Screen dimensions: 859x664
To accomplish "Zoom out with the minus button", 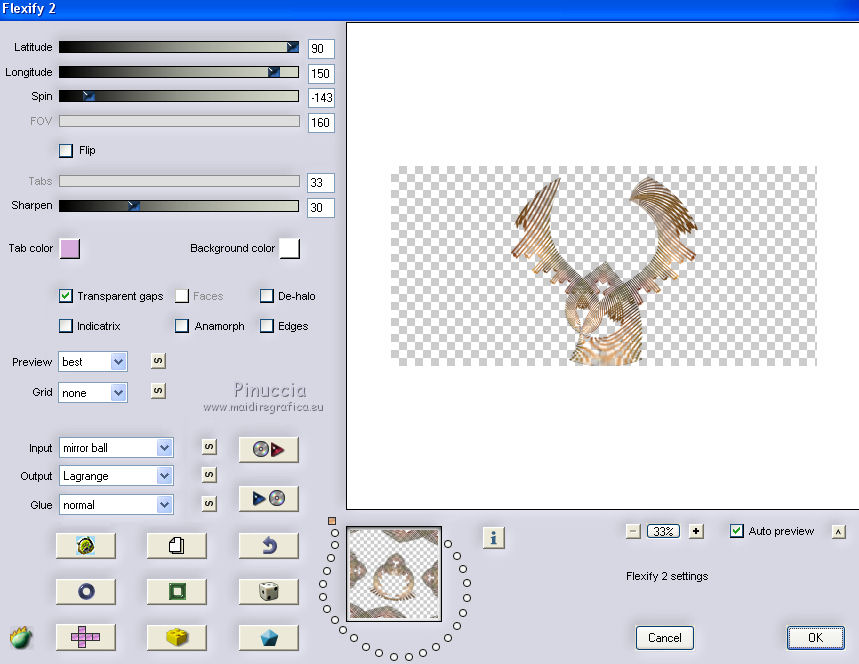I will tap(633, 531).
